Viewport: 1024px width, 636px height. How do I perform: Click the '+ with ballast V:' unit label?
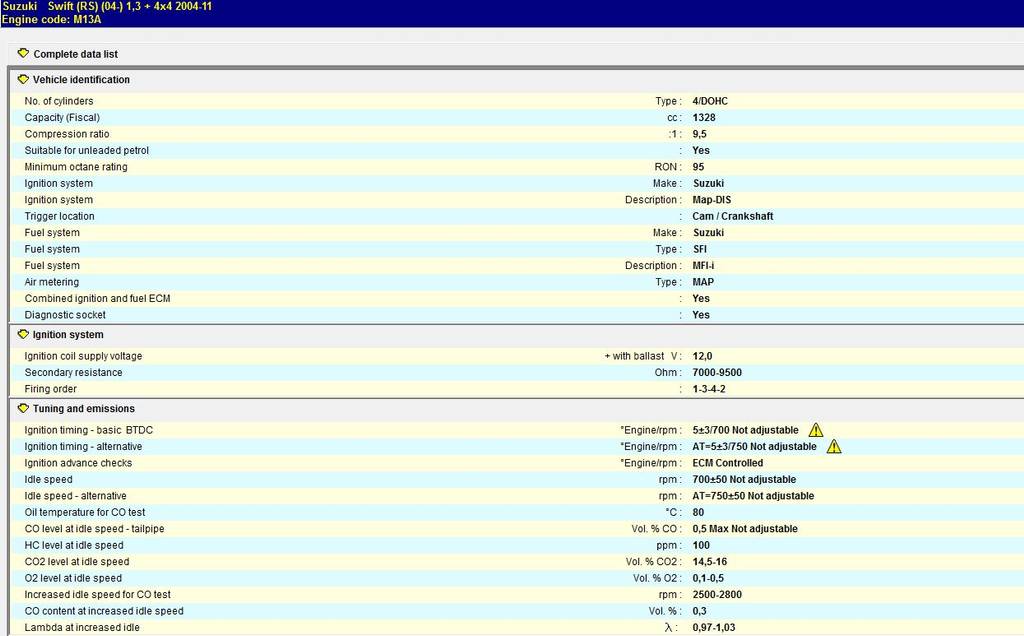643,356
